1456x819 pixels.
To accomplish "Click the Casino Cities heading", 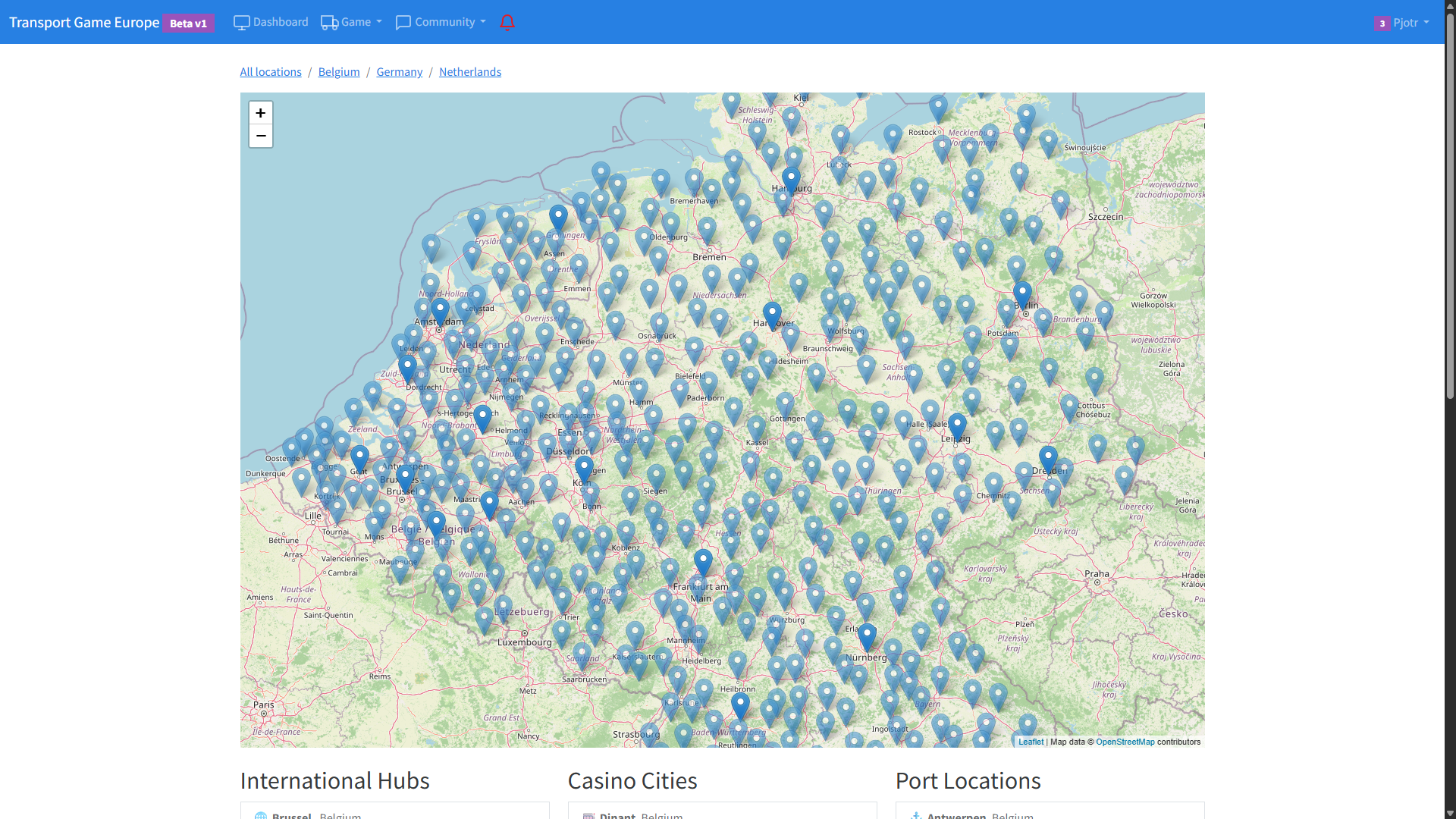I will pyautogui.click(x=632, y=780).
